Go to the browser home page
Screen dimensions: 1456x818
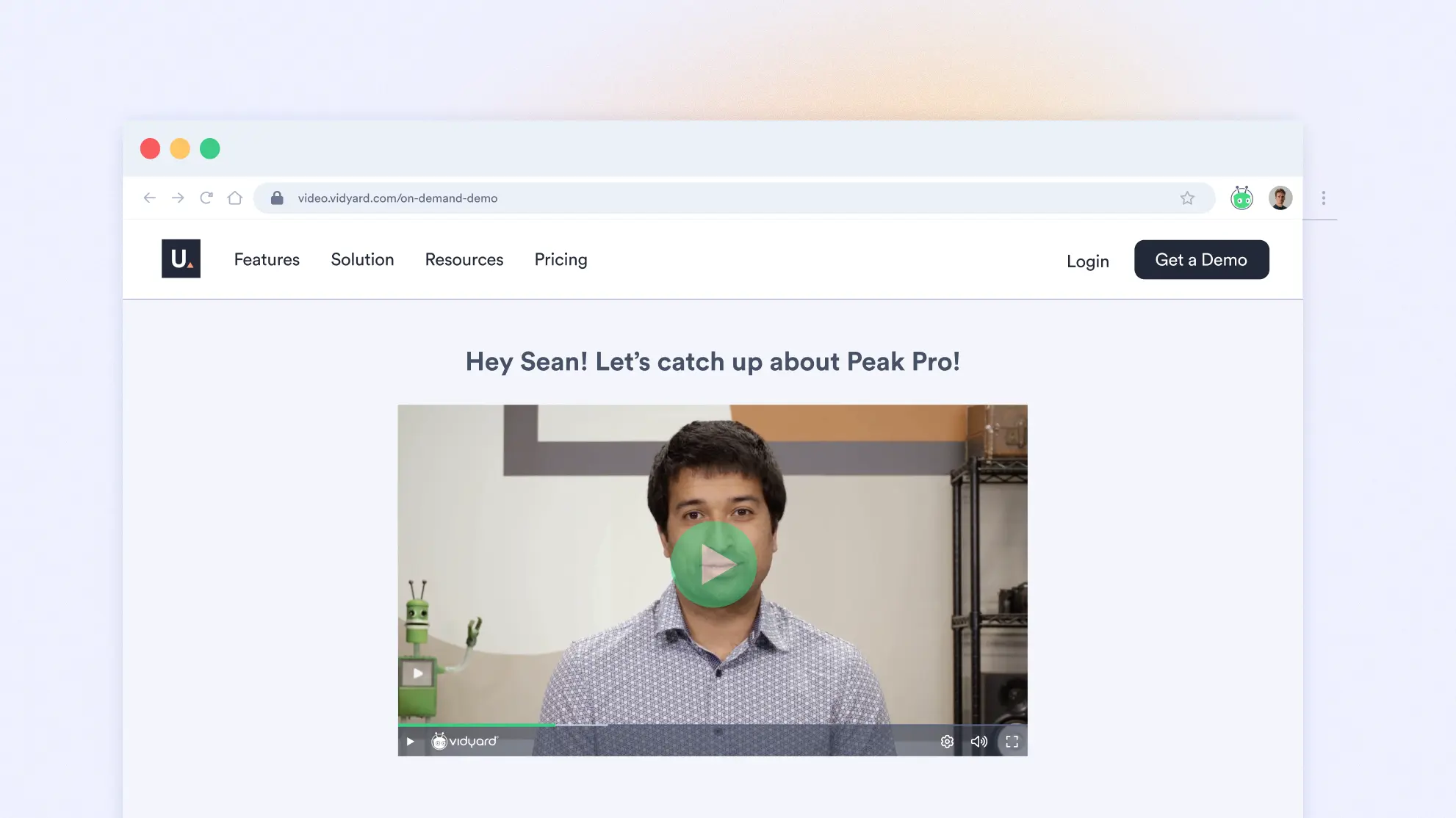[235, 198]
